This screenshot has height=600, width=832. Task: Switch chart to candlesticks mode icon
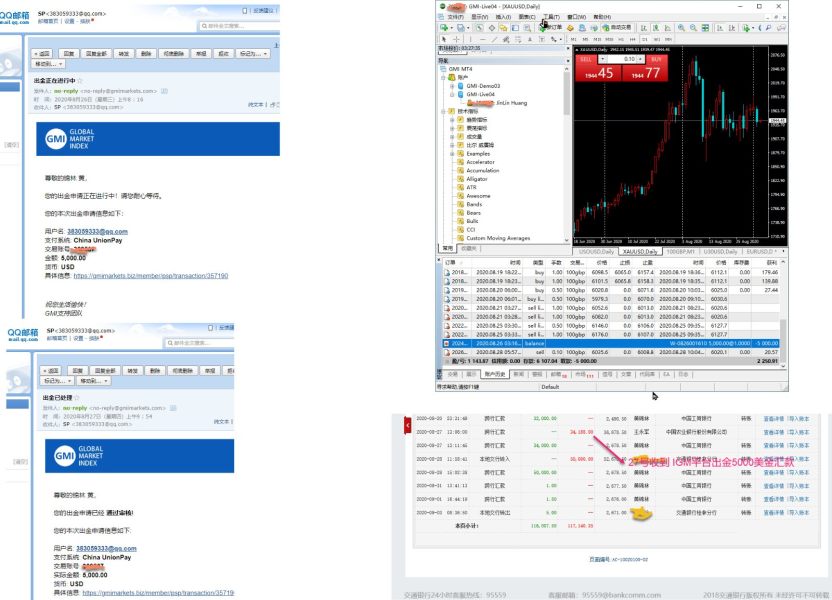[x=656, y=28]
